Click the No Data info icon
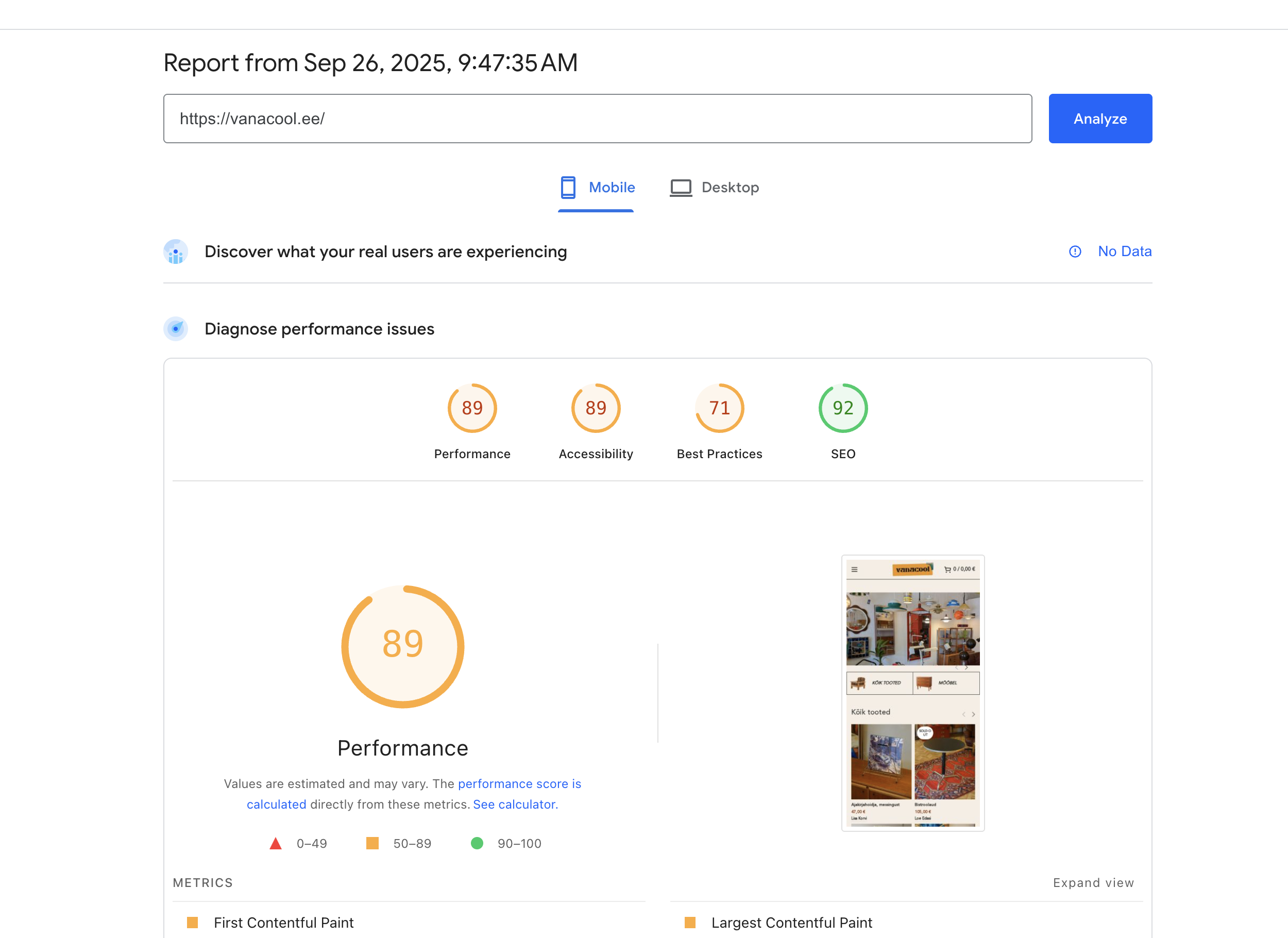The image size is (1288, 938). [x=1075, y=252]
